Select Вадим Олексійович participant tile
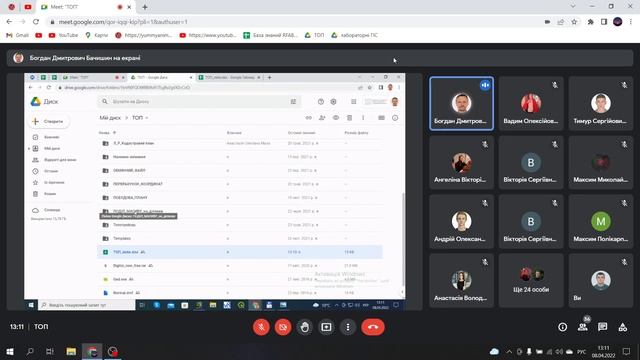 coord(531,104)
